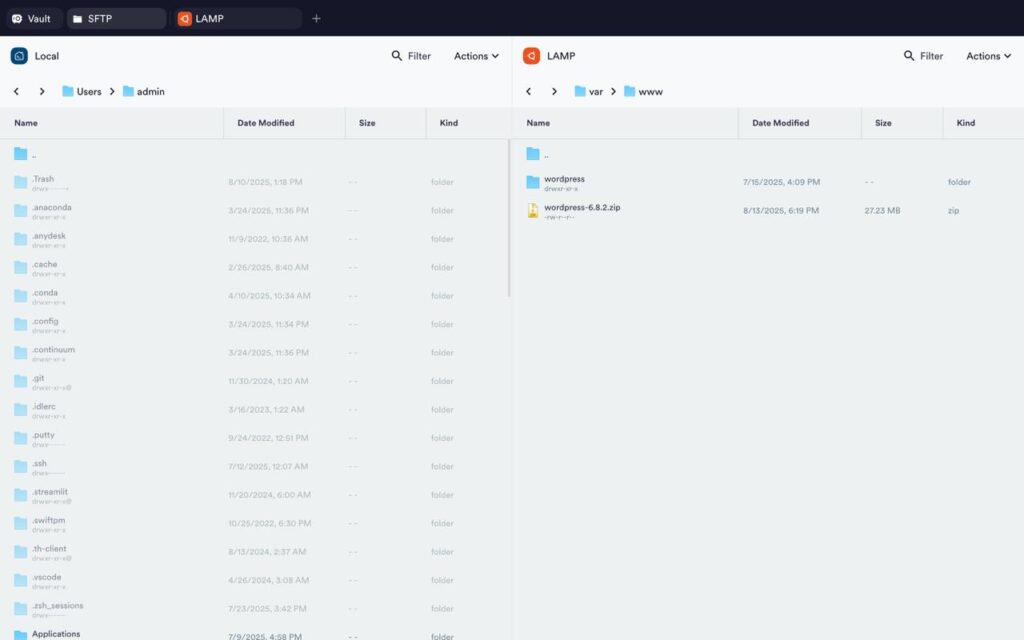This screenshot has height=640, width=1024.
Task: Sort LAMP files by Kind column
Action: 966,123
